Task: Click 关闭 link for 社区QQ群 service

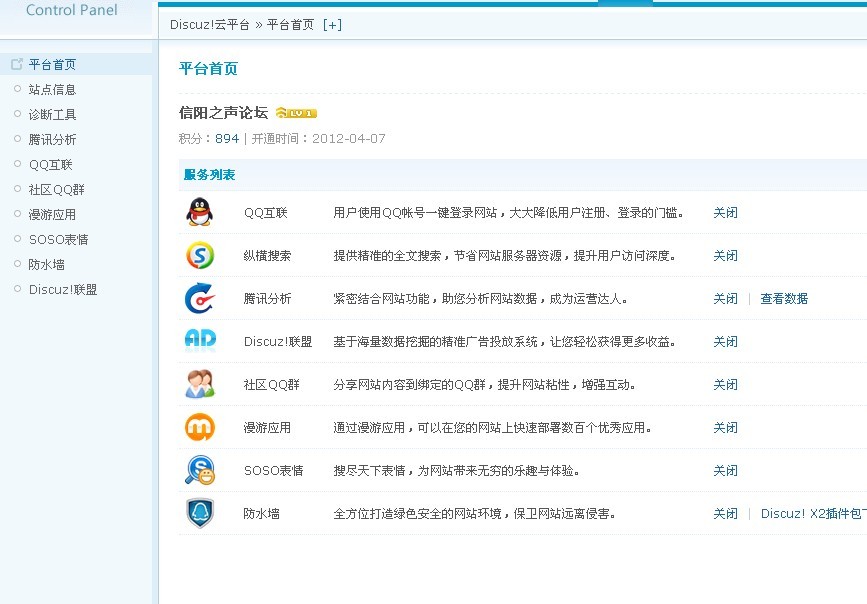Action: point(725,384)
